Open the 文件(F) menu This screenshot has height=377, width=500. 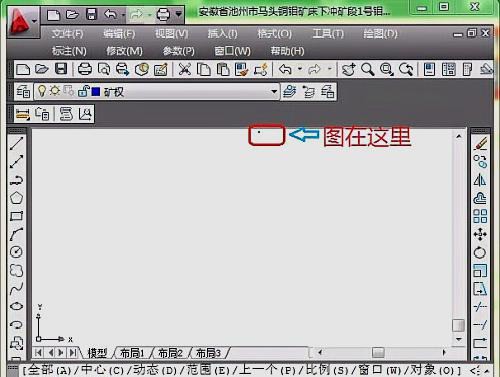tap(68, 34)
